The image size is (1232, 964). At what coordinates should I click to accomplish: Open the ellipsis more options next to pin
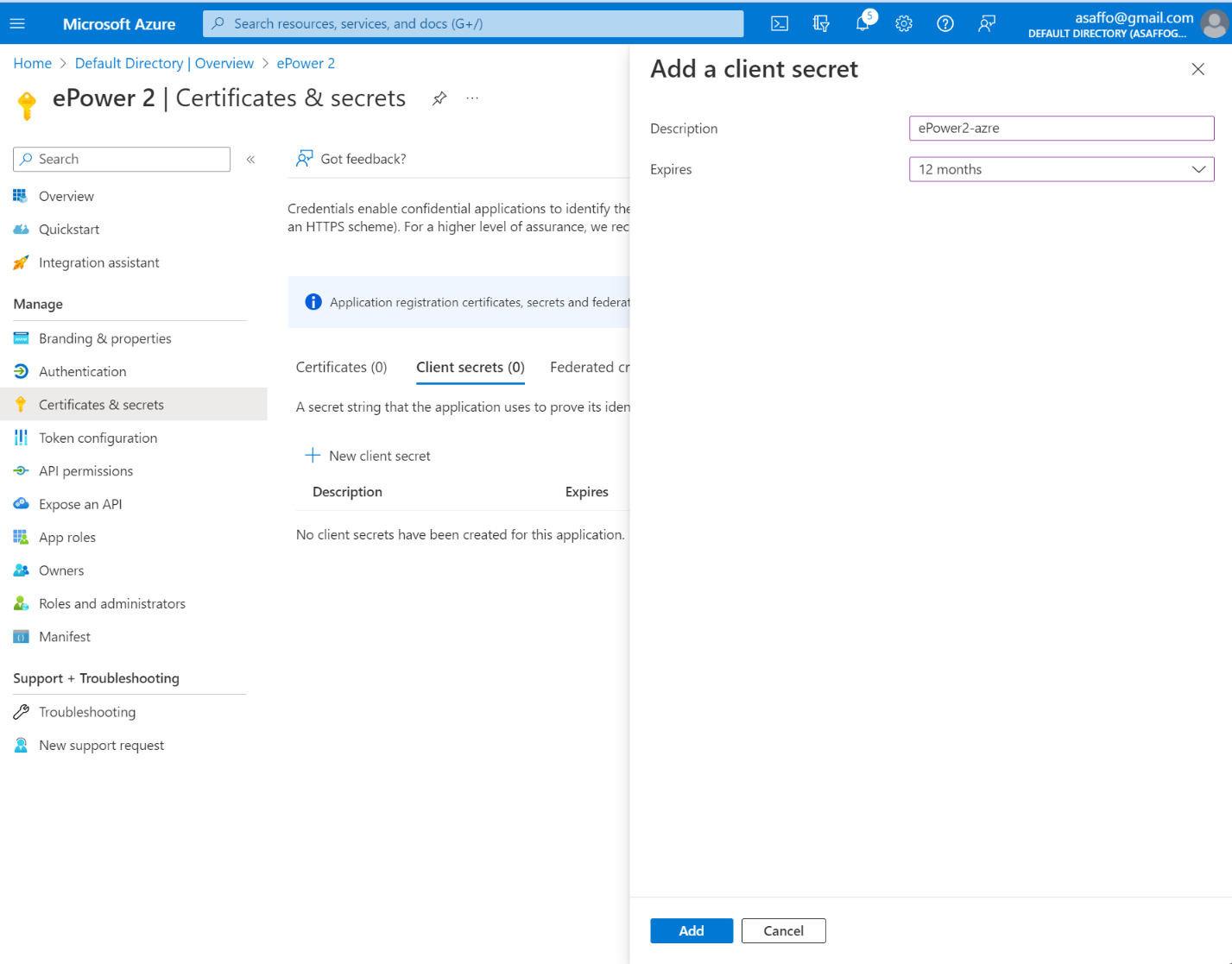coord(472,98)
